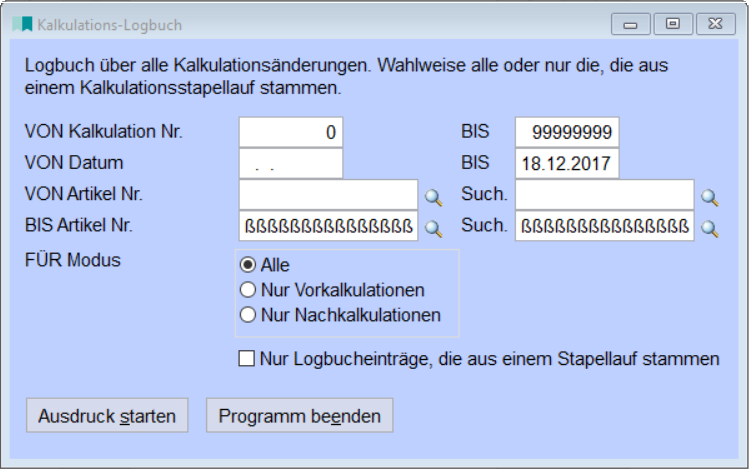Click the Kalkulations-Logbuch title bar bookmark icon
Screen dimensions: 749x469
point(22,24)
